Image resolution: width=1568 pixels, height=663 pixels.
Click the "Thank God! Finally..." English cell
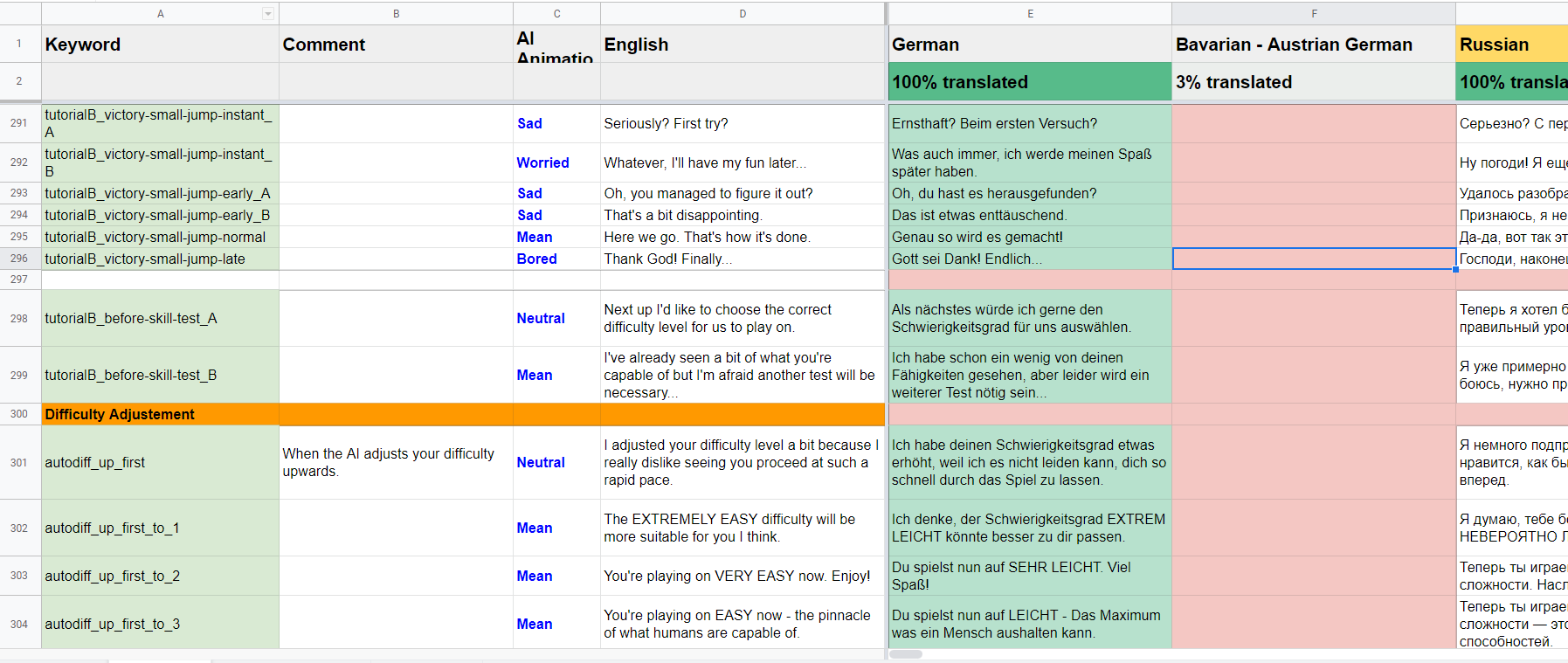(743, 259)
